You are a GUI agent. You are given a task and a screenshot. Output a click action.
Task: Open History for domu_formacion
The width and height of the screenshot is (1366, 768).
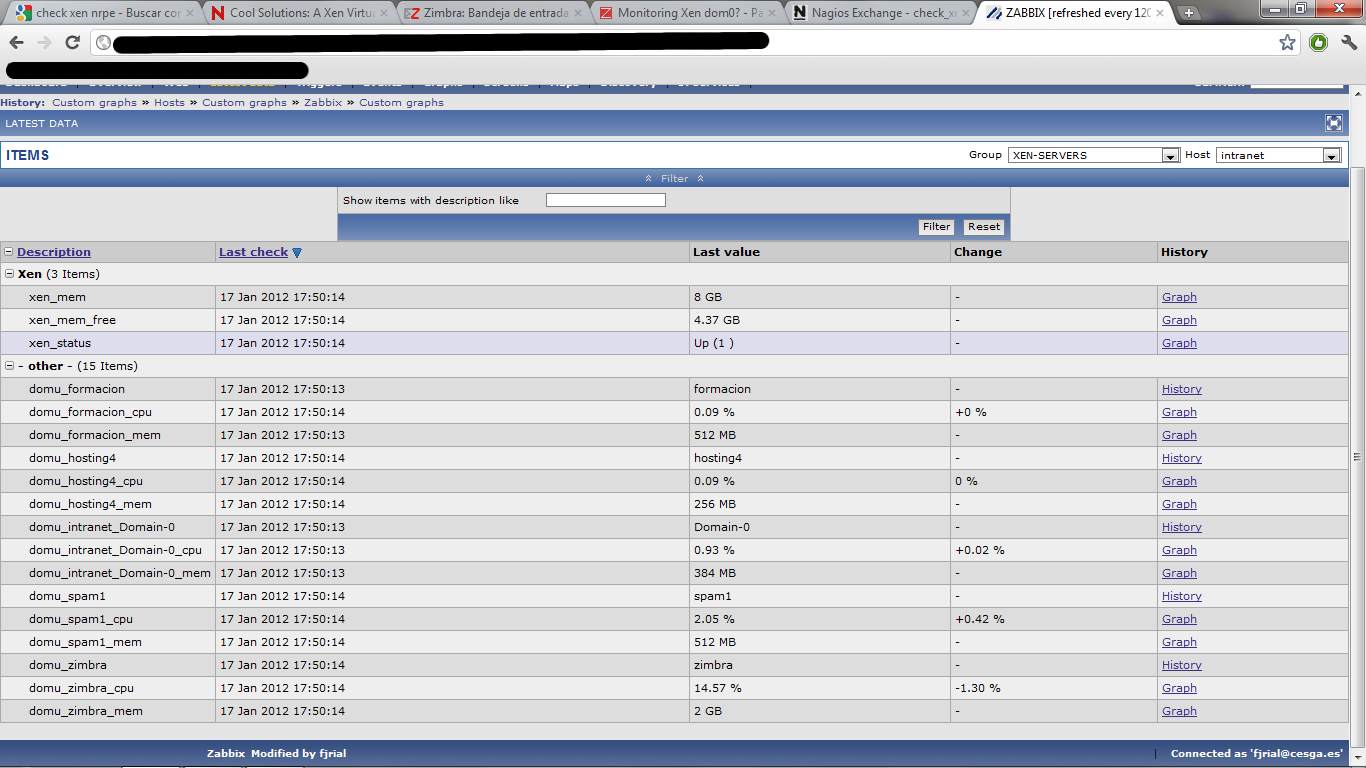tap(1182, 389)
